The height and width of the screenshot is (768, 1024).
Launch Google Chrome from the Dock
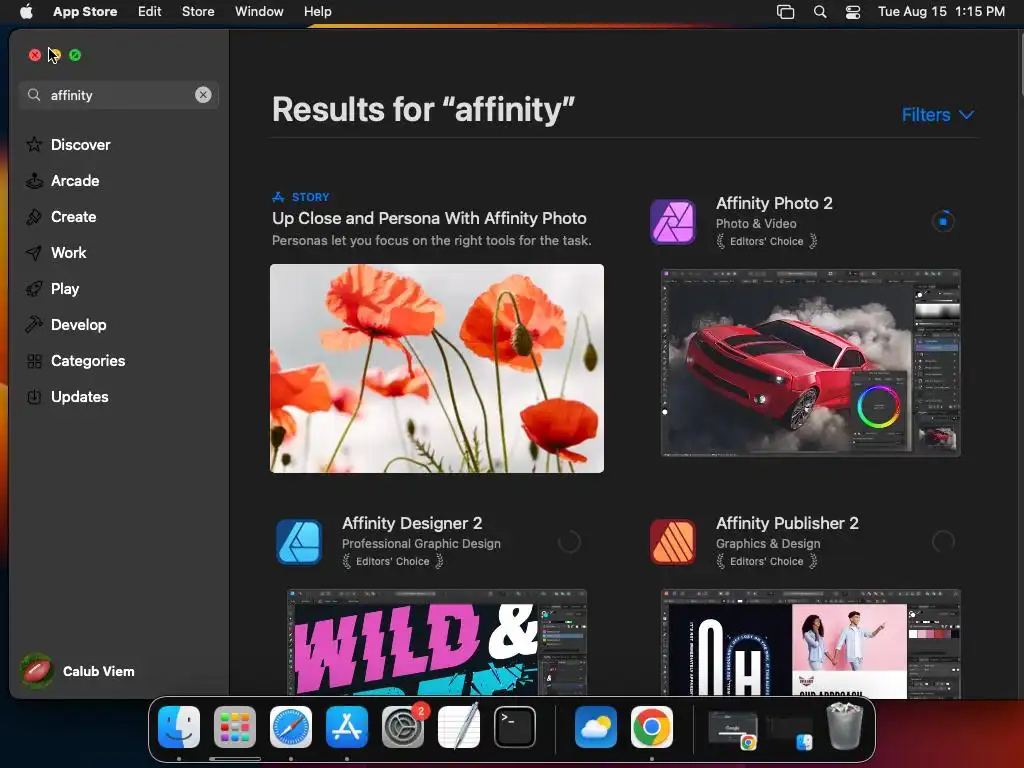tap(652, 727)
